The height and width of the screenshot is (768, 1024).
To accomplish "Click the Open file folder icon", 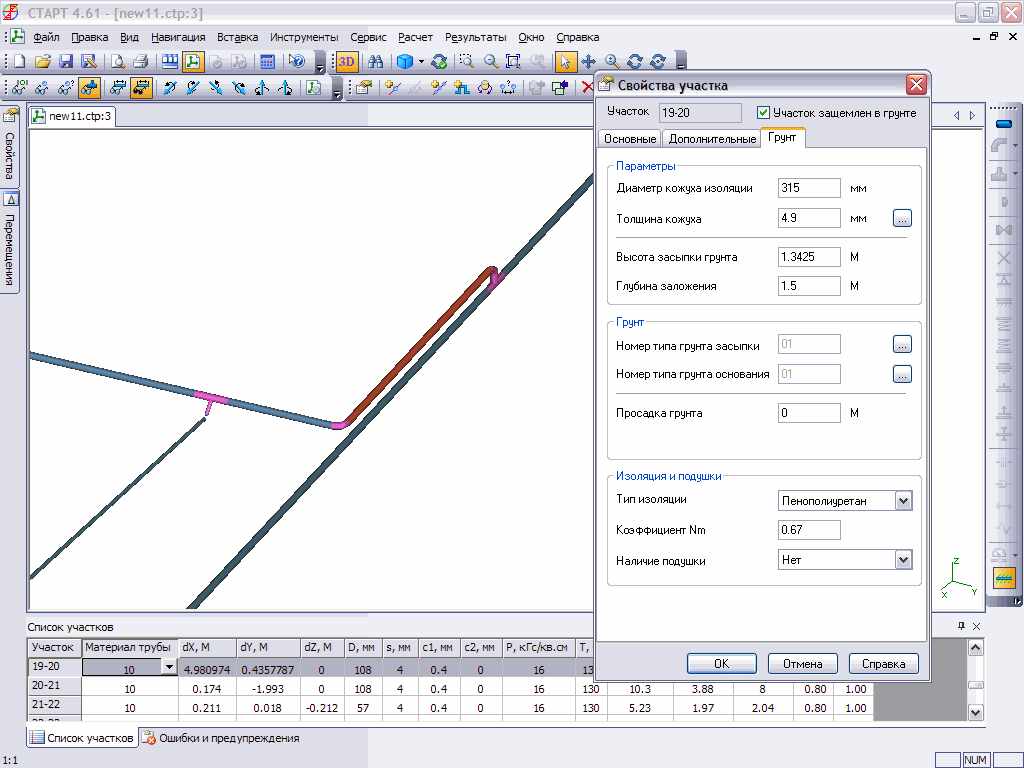I will coord(42,61).
